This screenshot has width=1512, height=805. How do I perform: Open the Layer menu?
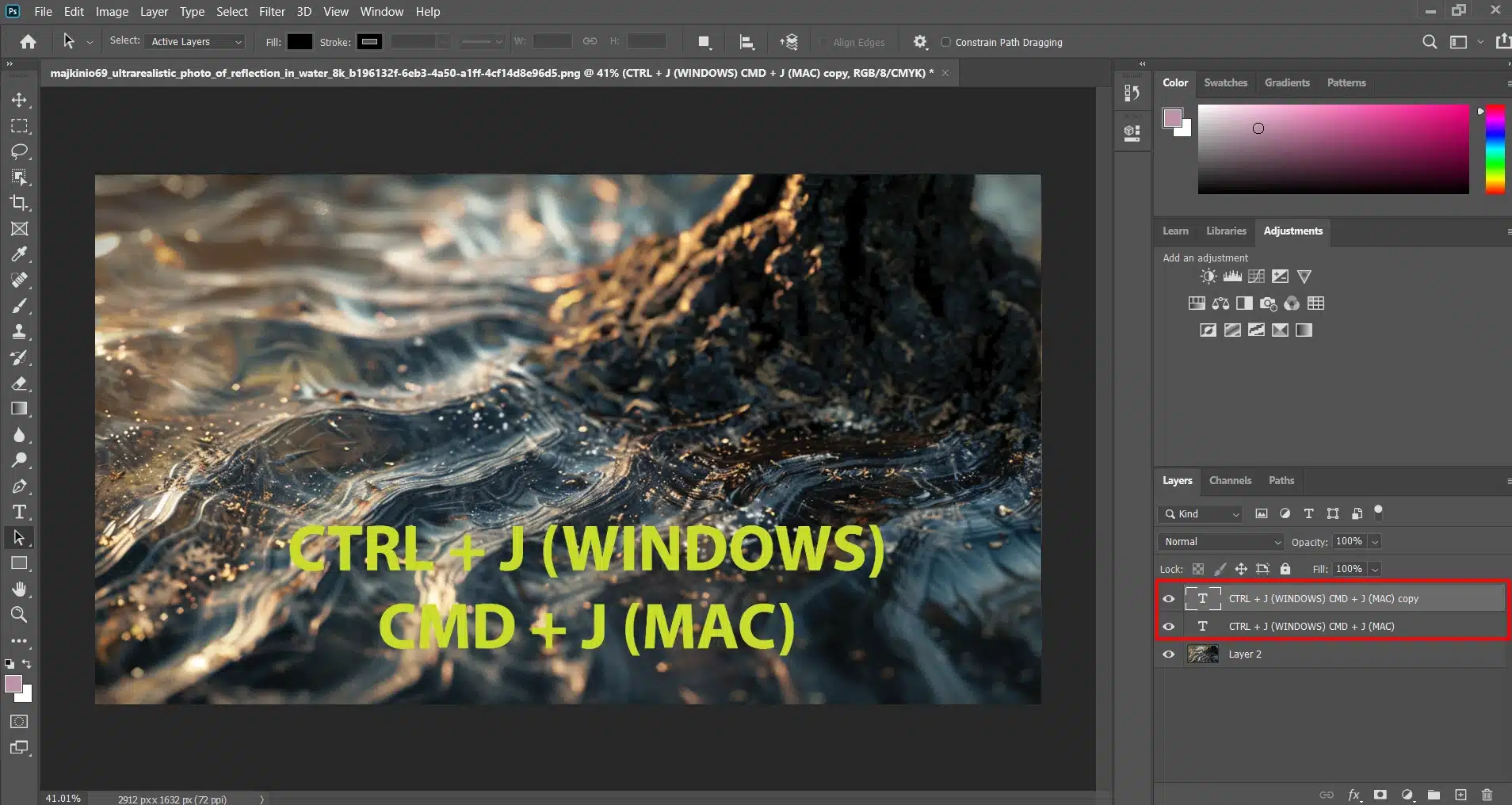click(x=154, y=11)
